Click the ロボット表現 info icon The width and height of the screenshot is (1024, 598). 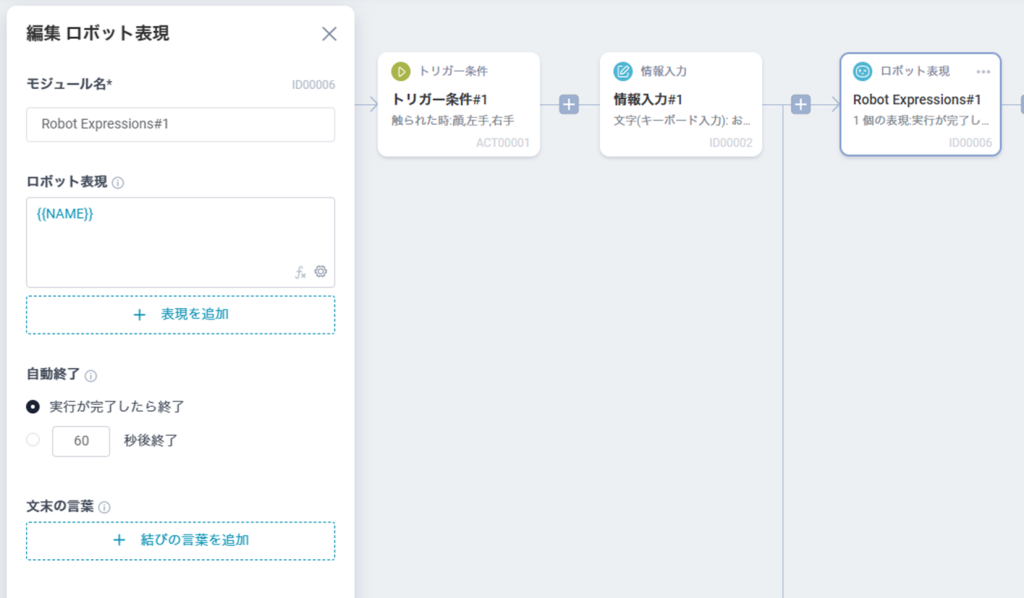tap(118, 183)
